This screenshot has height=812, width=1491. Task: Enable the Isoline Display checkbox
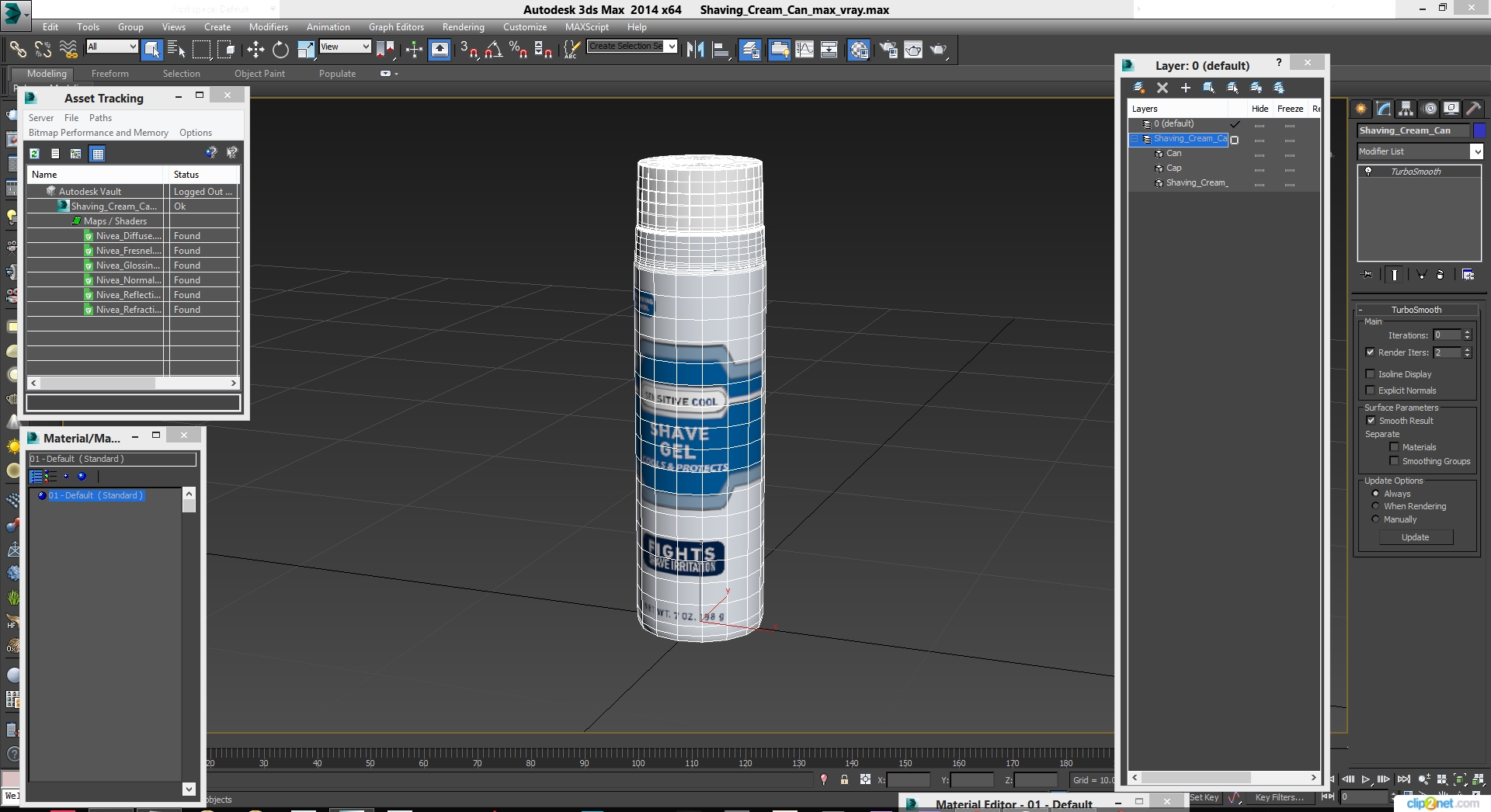1371,374
